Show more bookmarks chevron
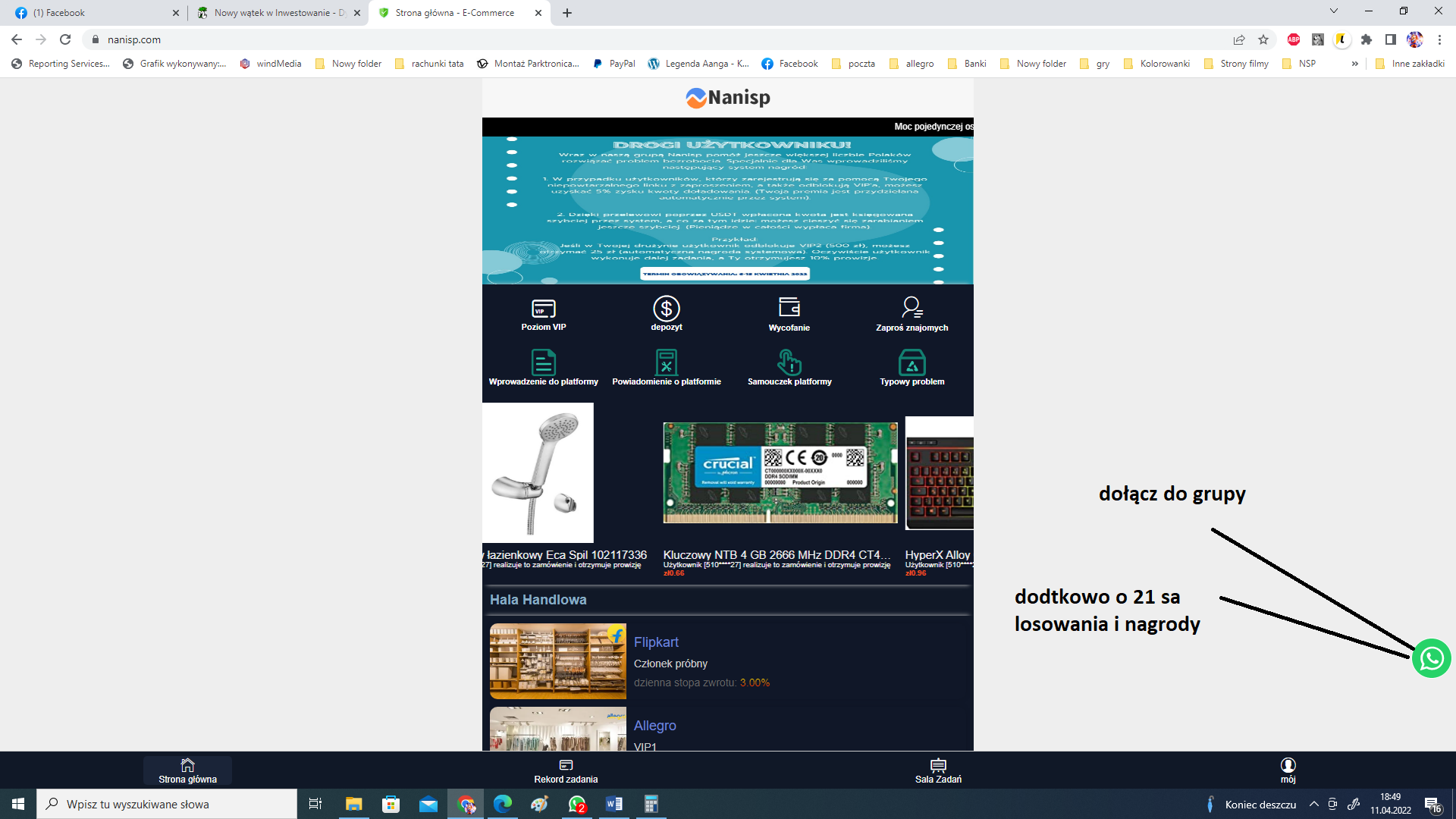1456x819 pixels. tap(1355, 64)
